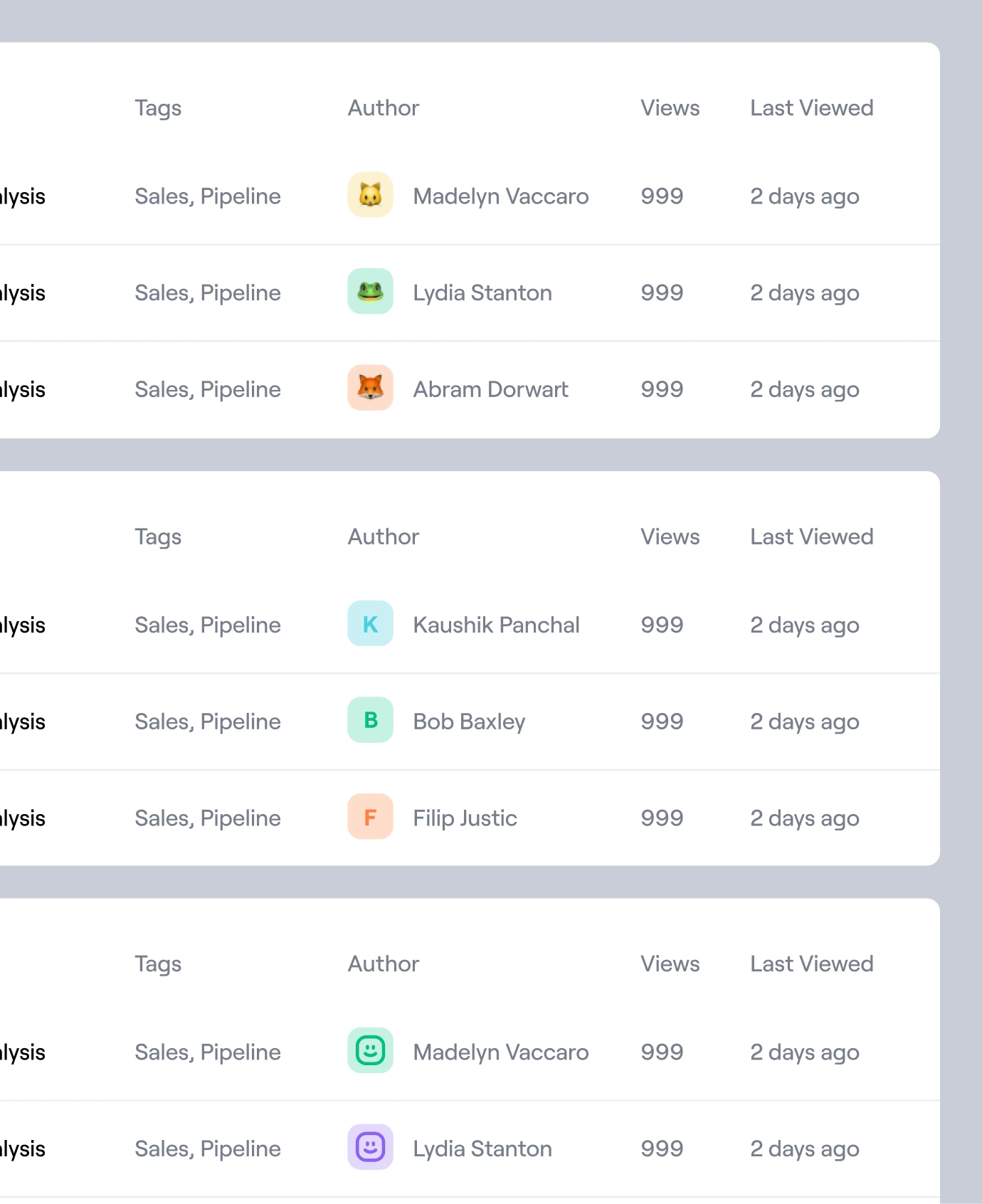The image size is (982, 1204).
Task: Click Bob Baxley's letter B avatar
Action: 370,720
